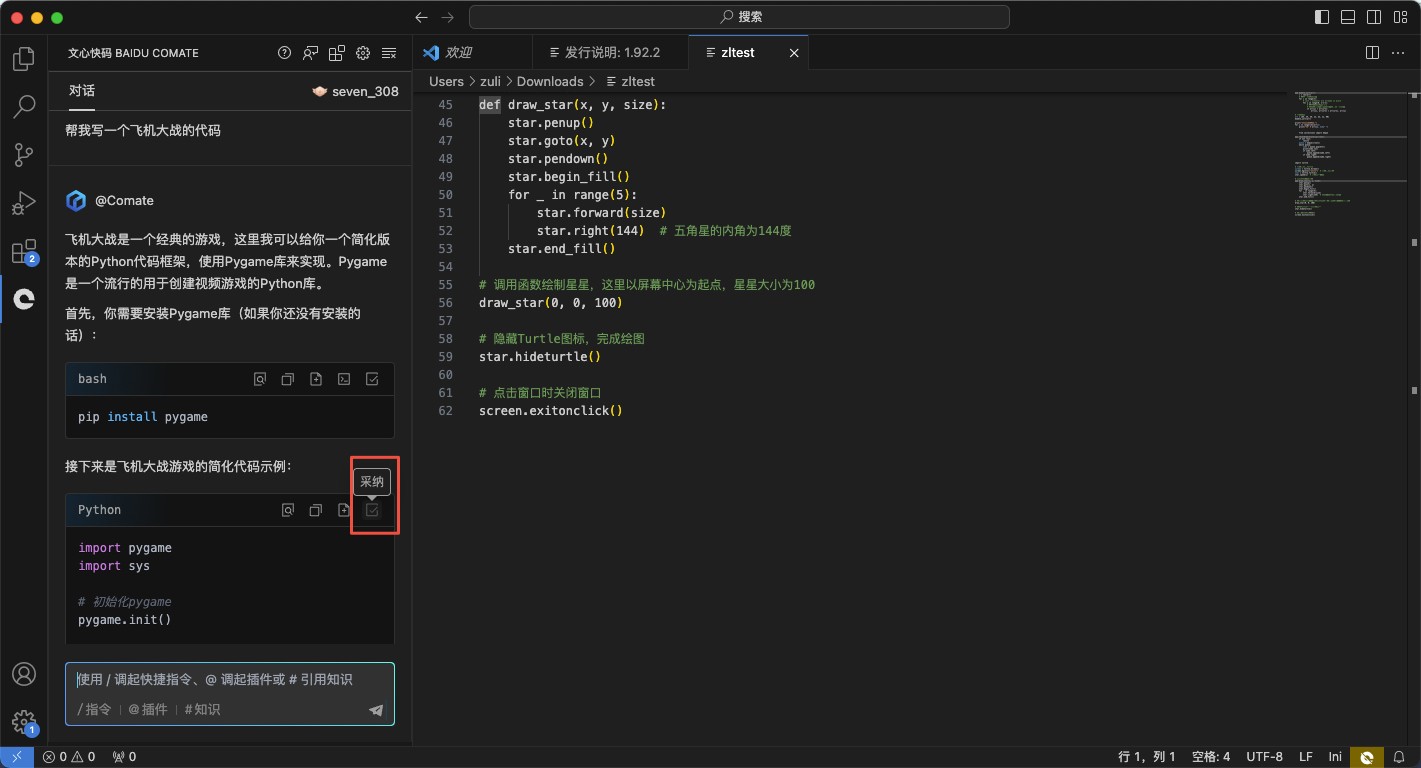Change language mode via Ini
This screenshot has width=1421, height=768.
(x=1335, y=757)
